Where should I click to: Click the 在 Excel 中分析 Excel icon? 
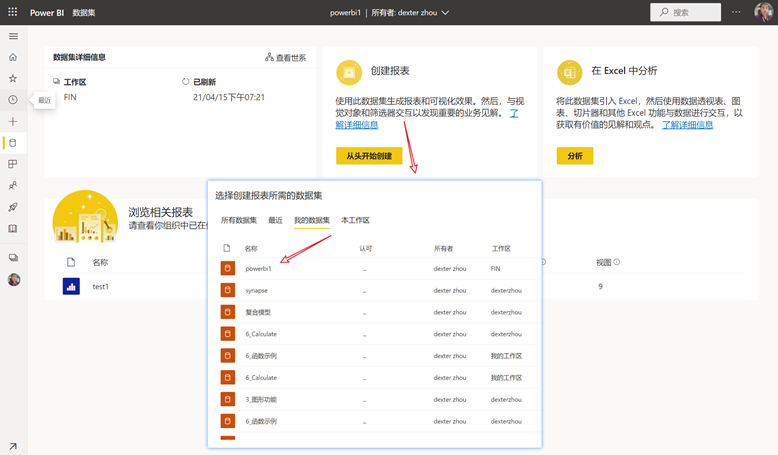click(x=570, y=72)
